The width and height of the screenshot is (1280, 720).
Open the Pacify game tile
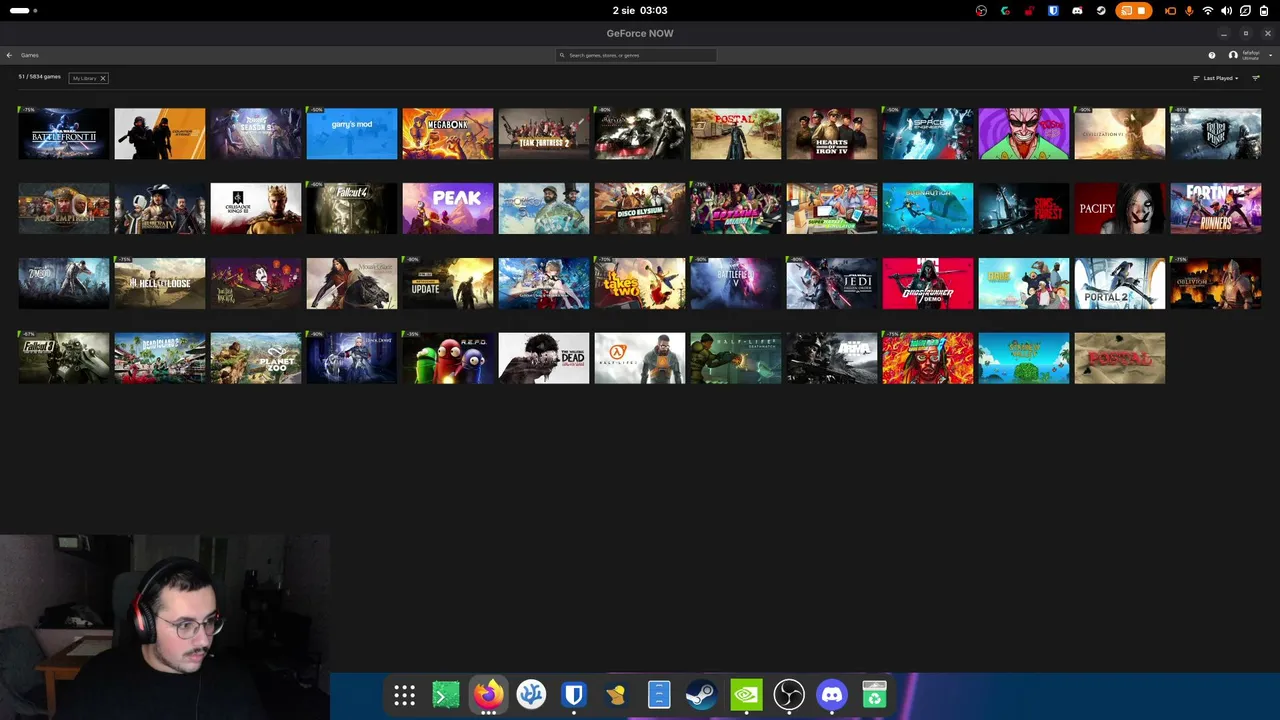click(x=1120, y=209)
